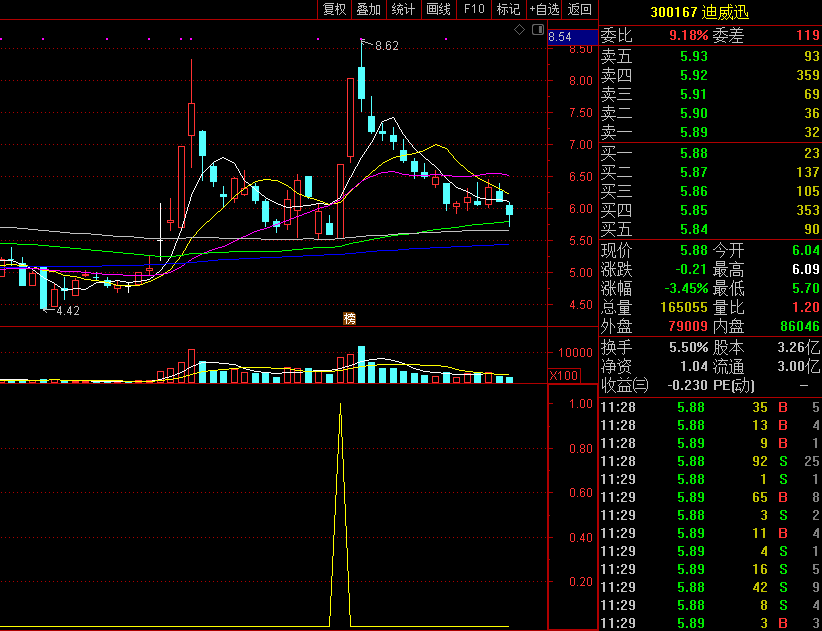Select the 卖三 price 5.91

[694, 94]
